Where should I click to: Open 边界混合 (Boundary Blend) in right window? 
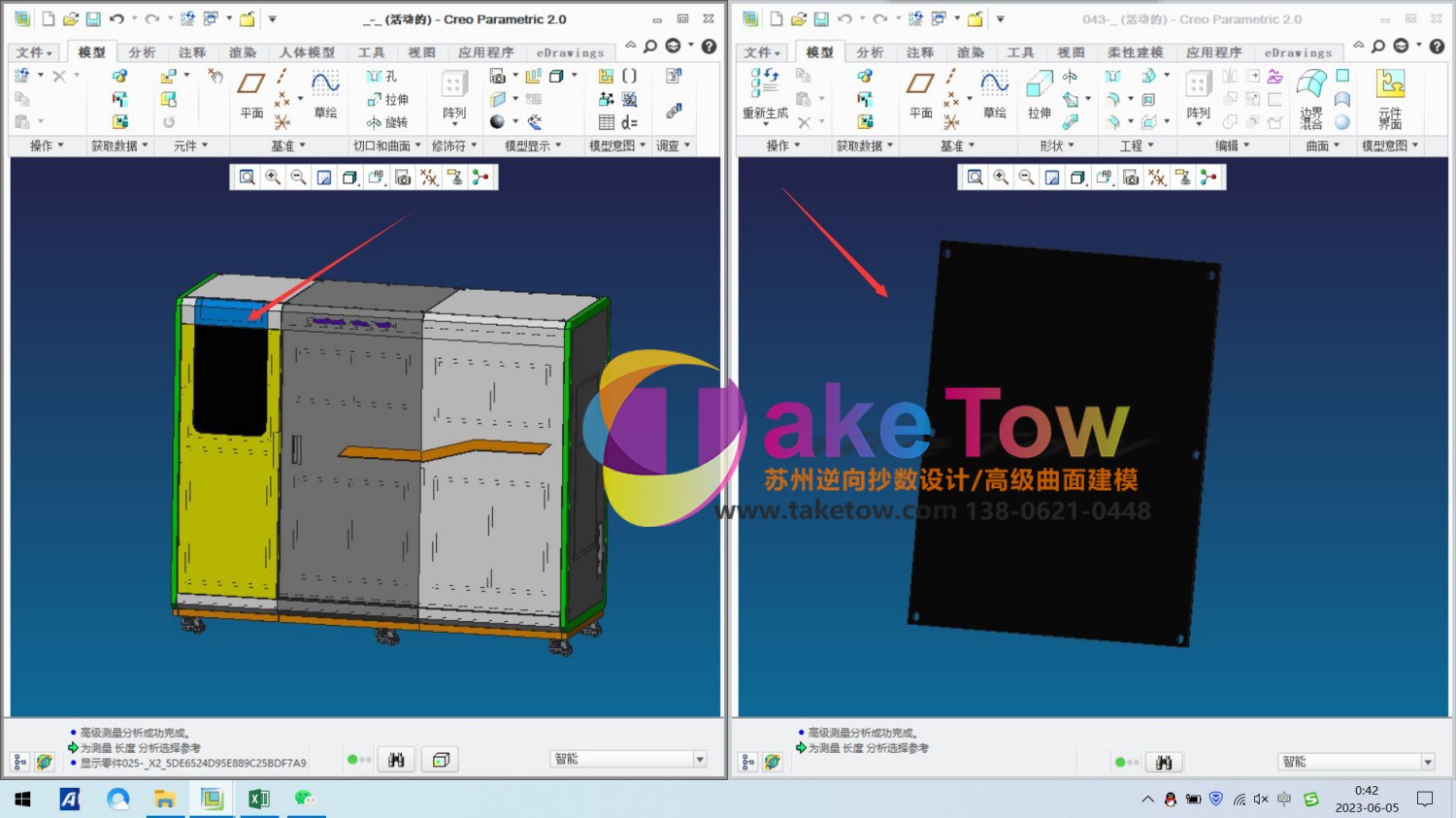pyautogui.click(x=1311, y=98)
